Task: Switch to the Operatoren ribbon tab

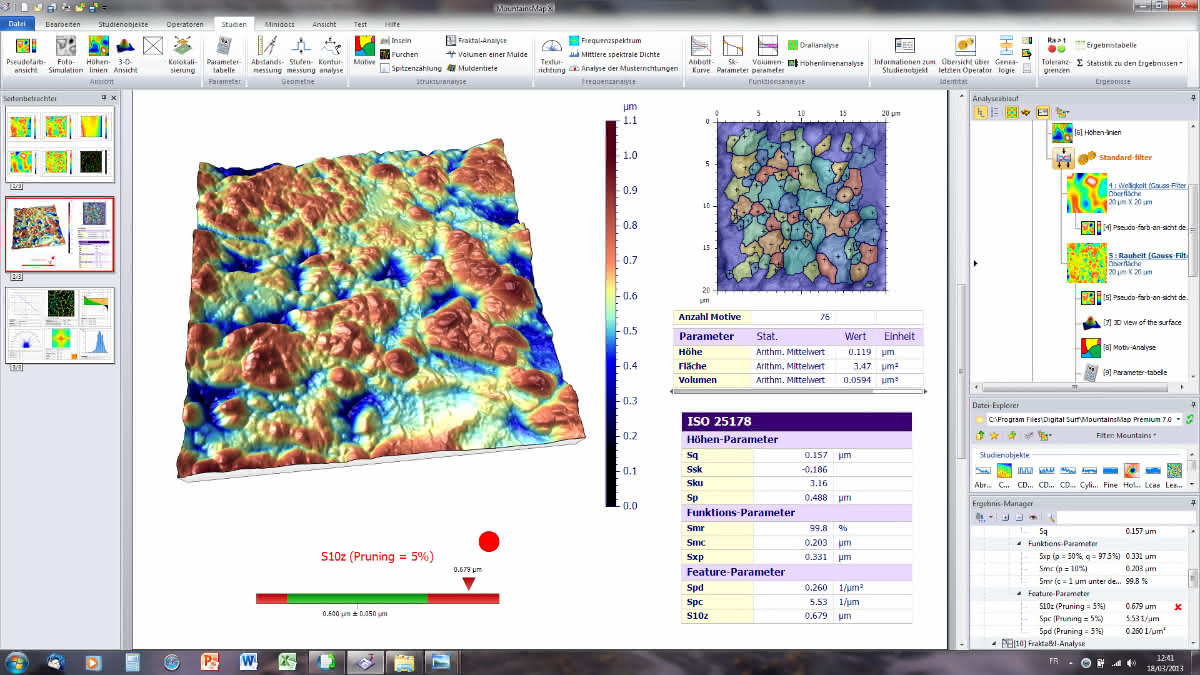Action: pos(185,23)
